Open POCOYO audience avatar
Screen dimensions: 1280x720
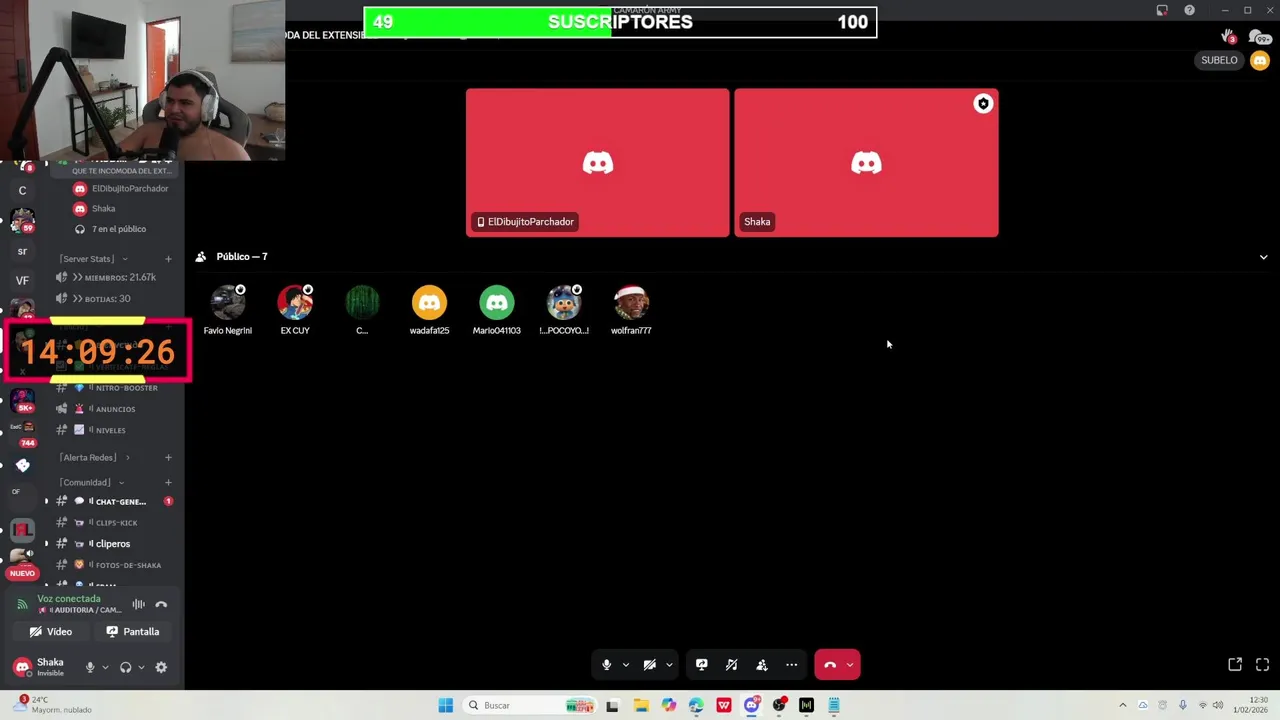coord(564,302)
